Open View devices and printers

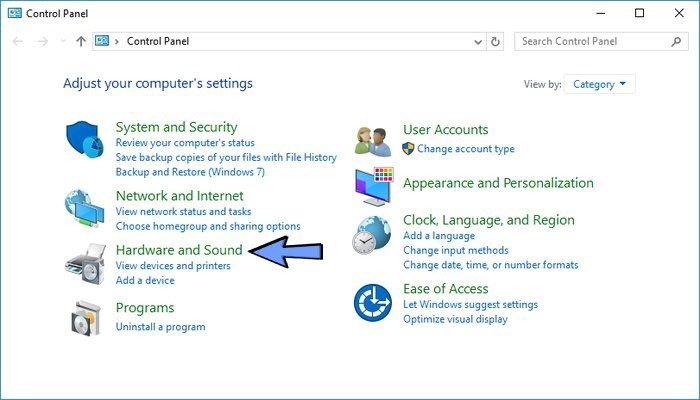[173, 266]
